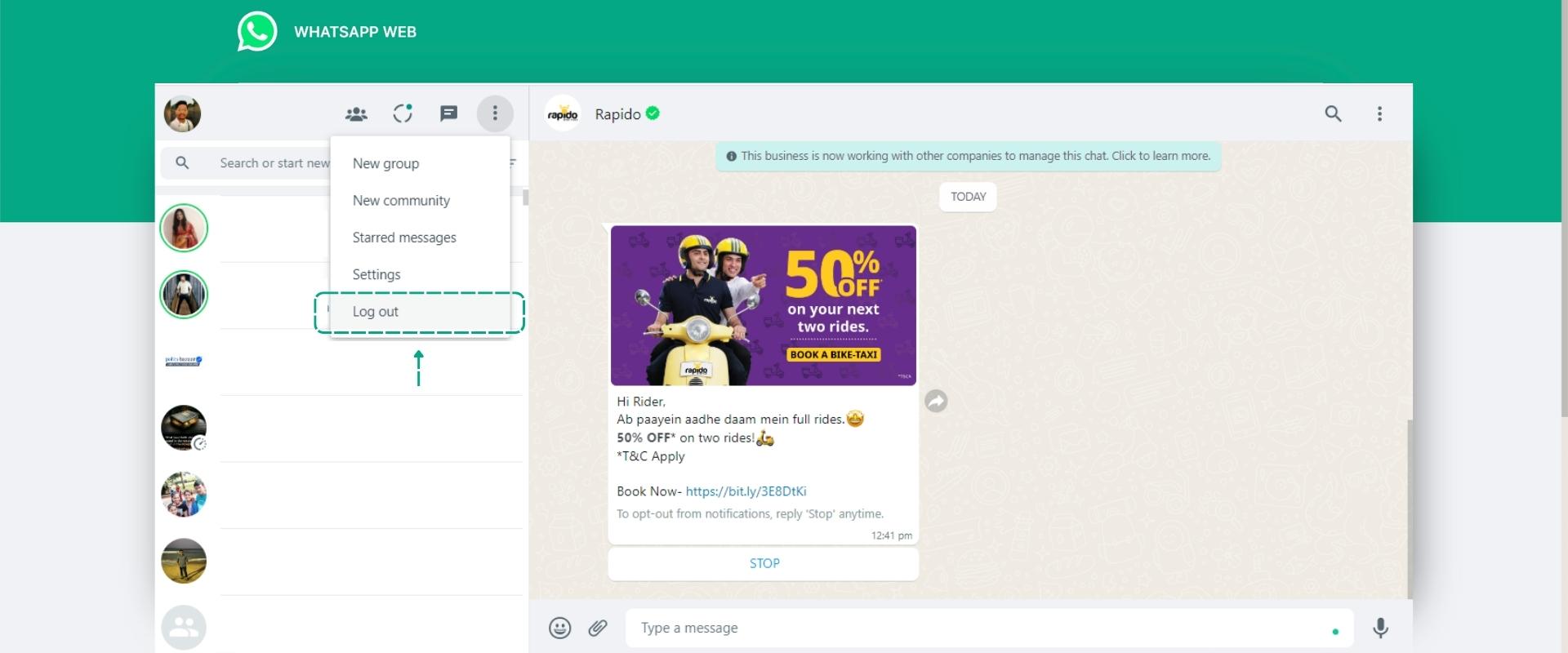Open the Communities icon

coord(356,114)
